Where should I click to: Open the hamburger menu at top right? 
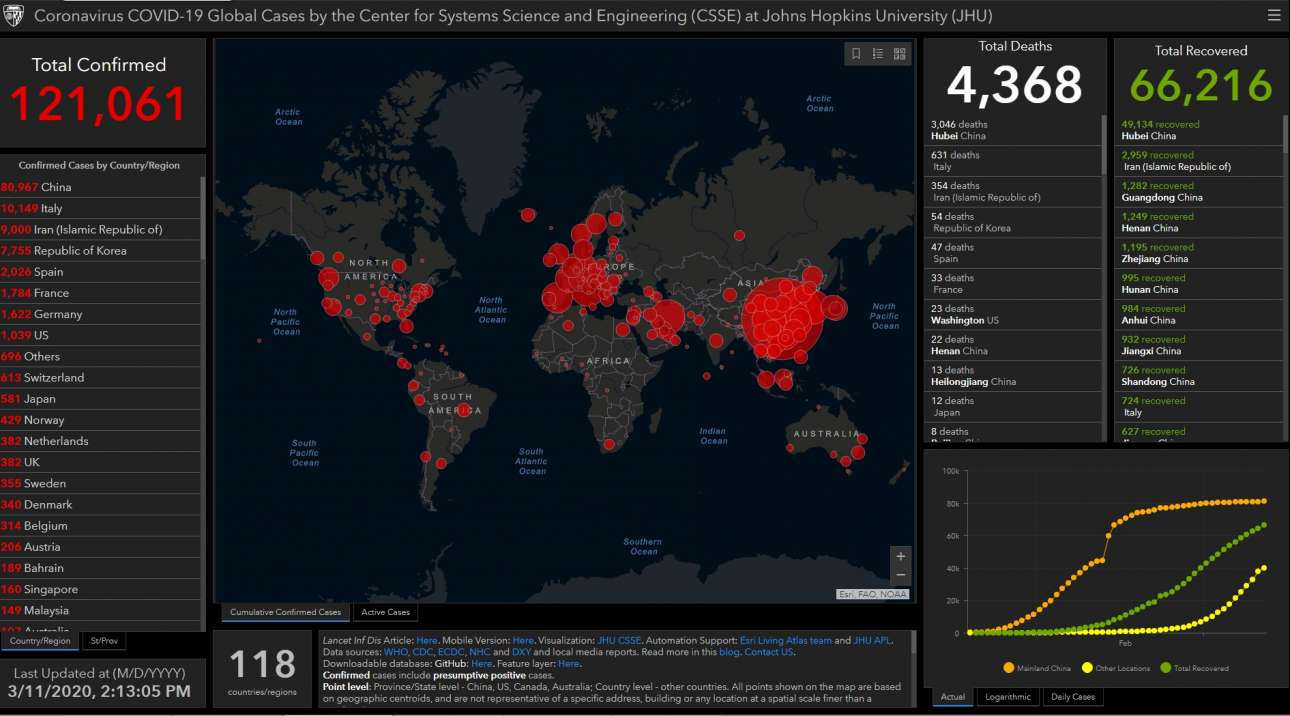coord(1273,16)
